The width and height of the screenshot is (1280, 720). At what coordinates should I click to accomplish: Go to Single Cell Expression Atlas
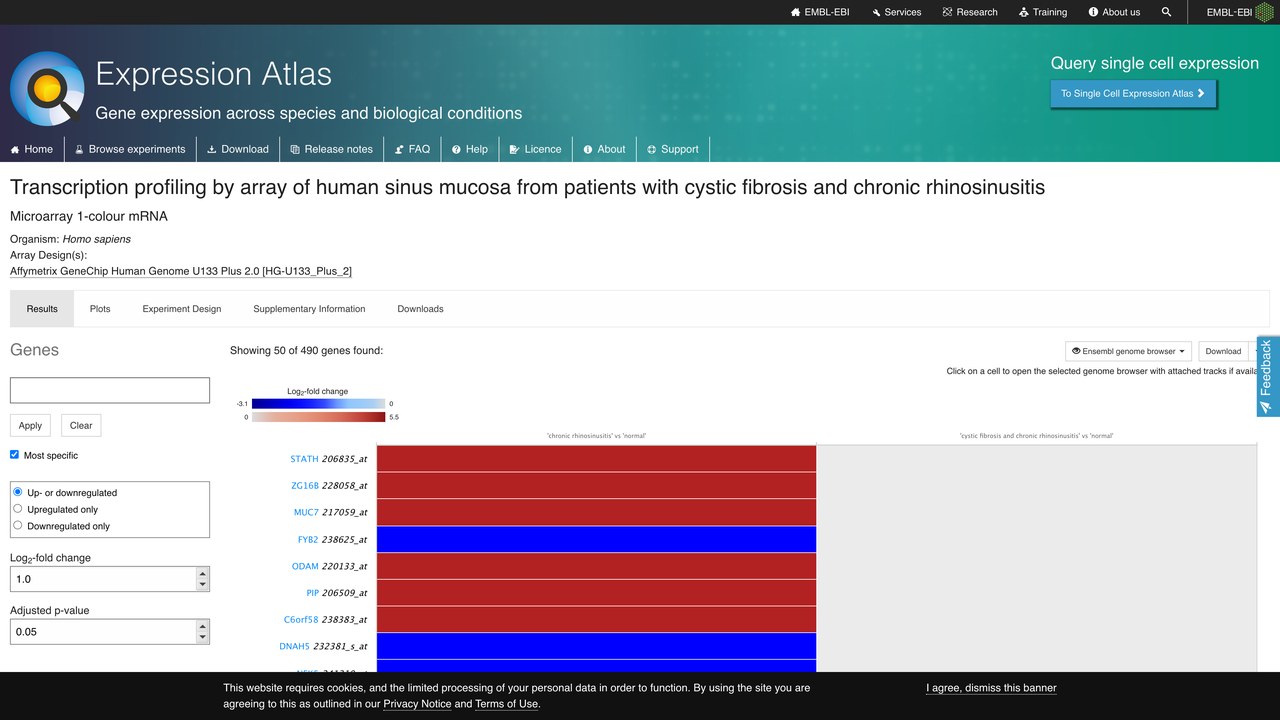[1133, 93]
